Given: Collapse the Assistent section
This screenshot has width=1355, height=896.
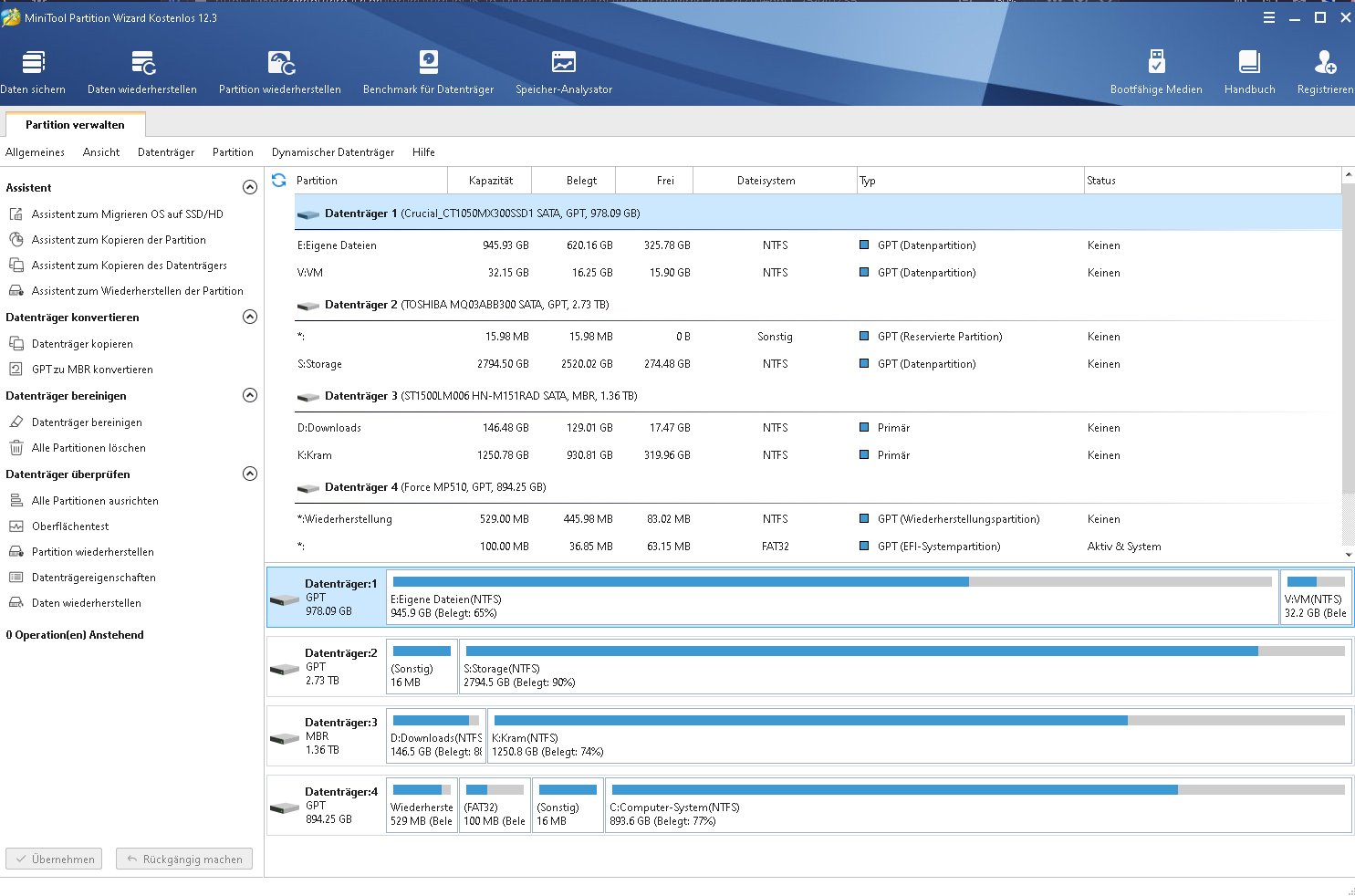Looking at the screenshot, I should click(x=250, y=187).
